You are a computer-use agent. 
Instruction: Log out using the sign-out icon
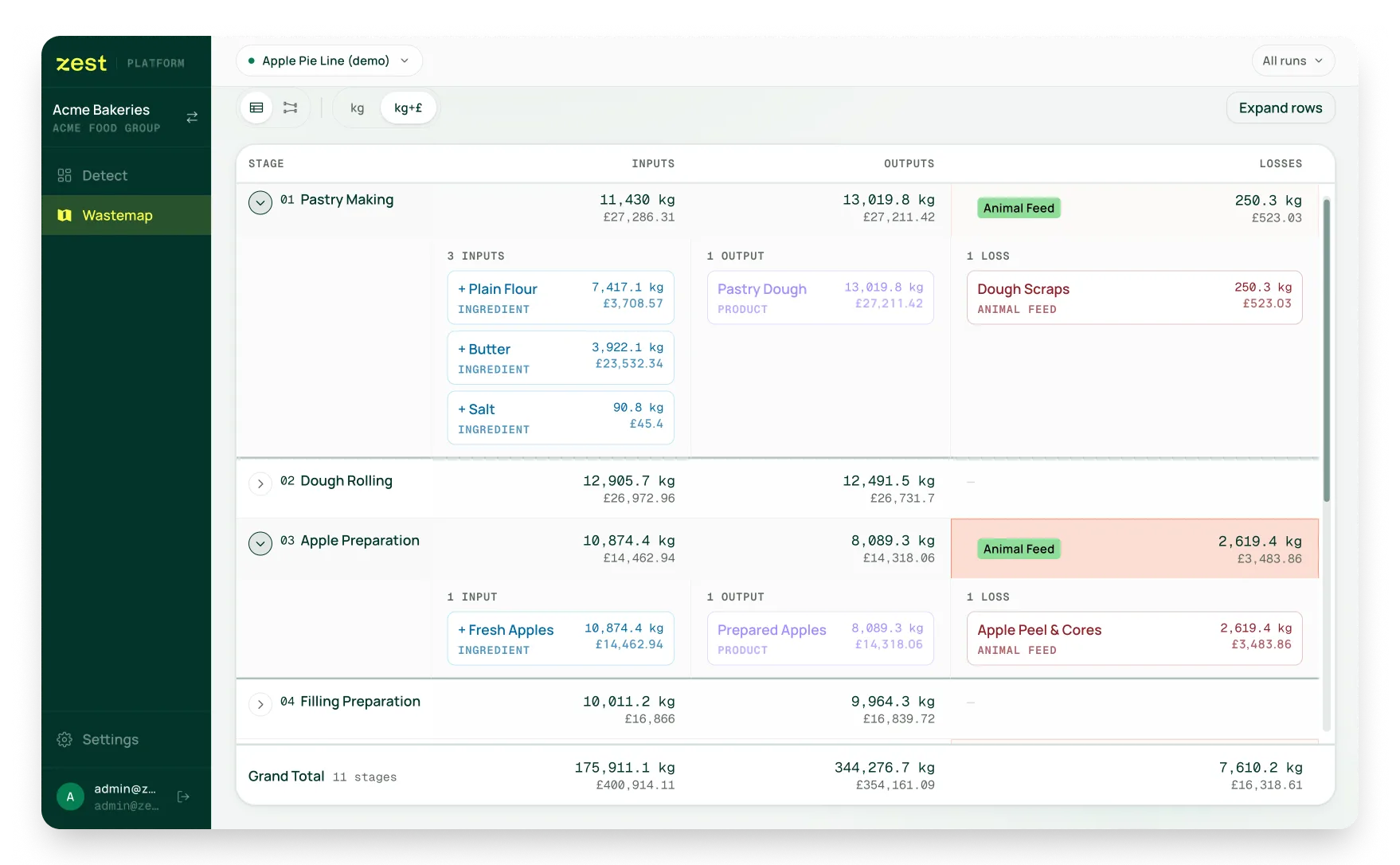tap(183, 797)
